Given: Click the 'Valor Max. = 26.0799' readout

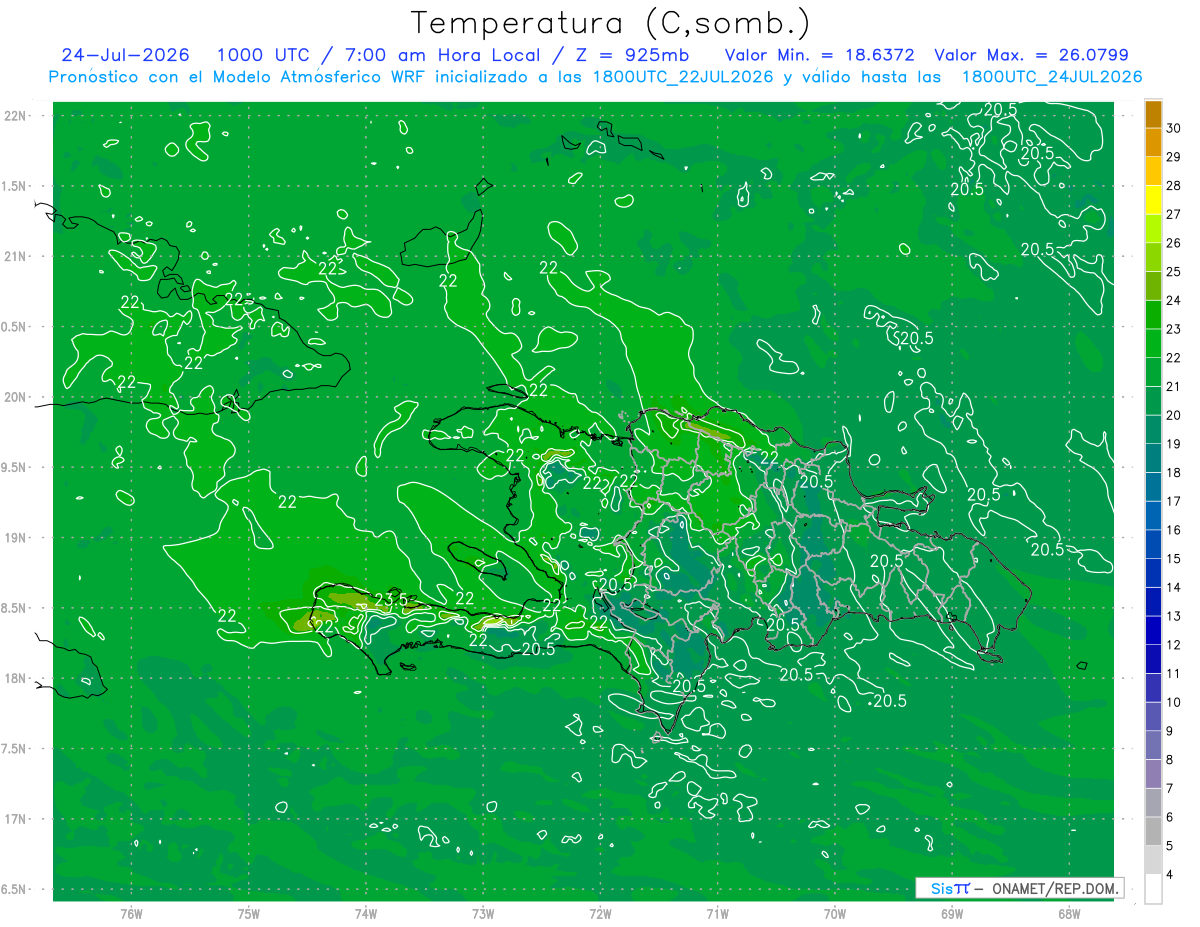Looking at the screenshot, I should [x=1031, y=55].
